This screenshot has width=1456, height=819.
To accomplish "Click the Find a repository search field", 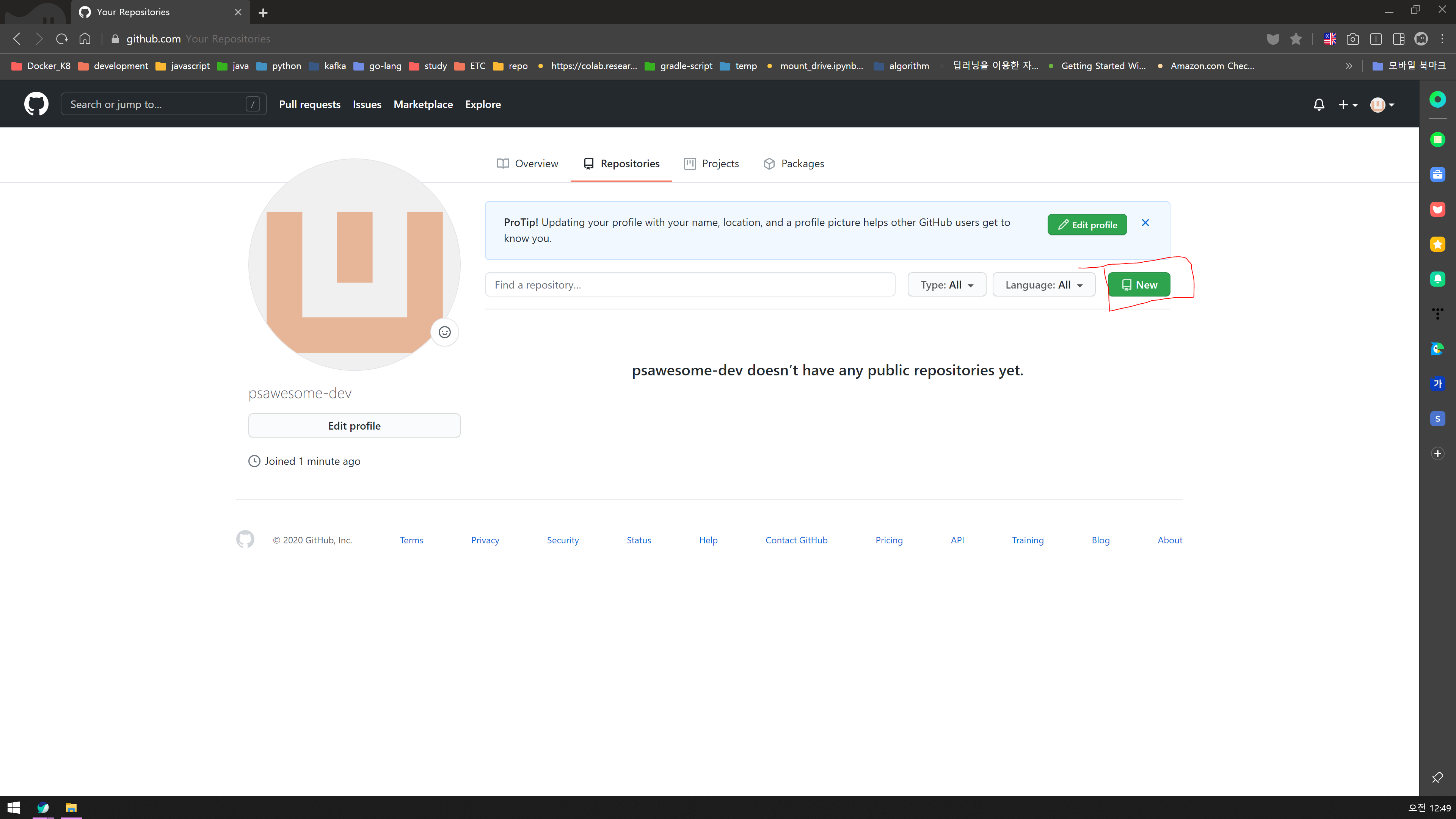I will (x=690, y=285).
